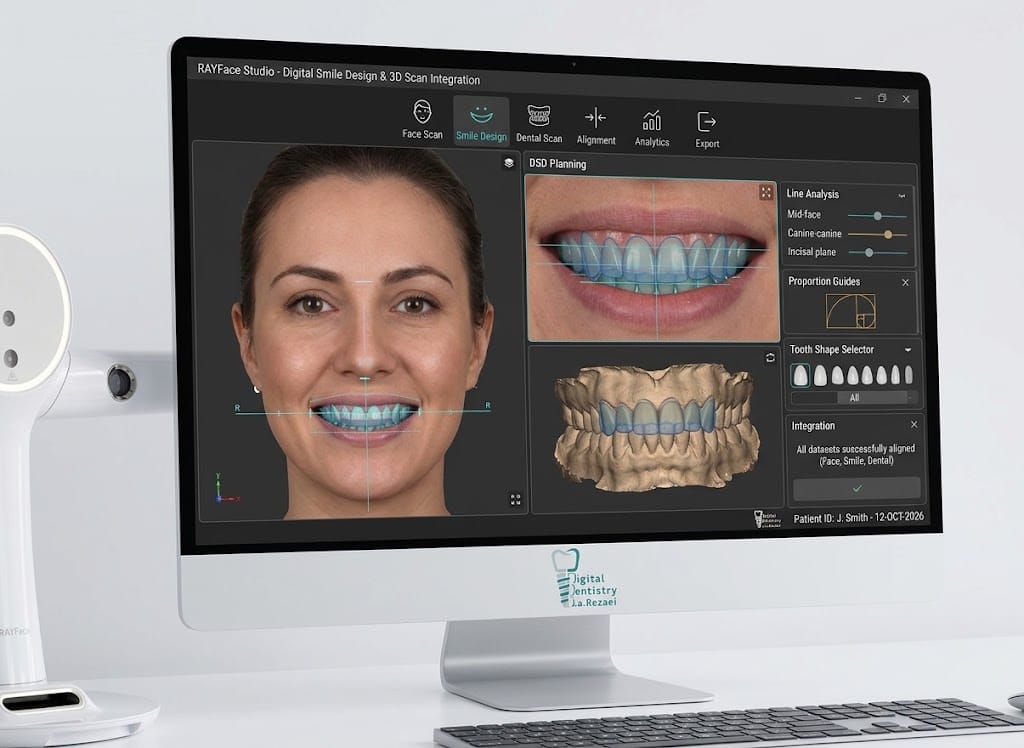Click the 3D dental arch model
Screen dimensions: 1024x748
656,428
